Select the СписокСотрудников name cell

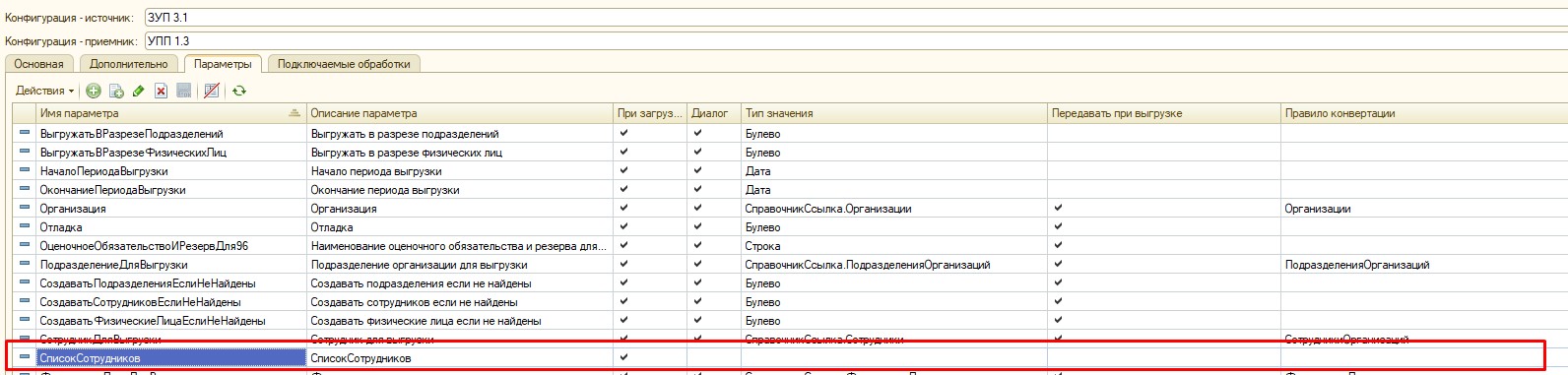tap(171, 358)
